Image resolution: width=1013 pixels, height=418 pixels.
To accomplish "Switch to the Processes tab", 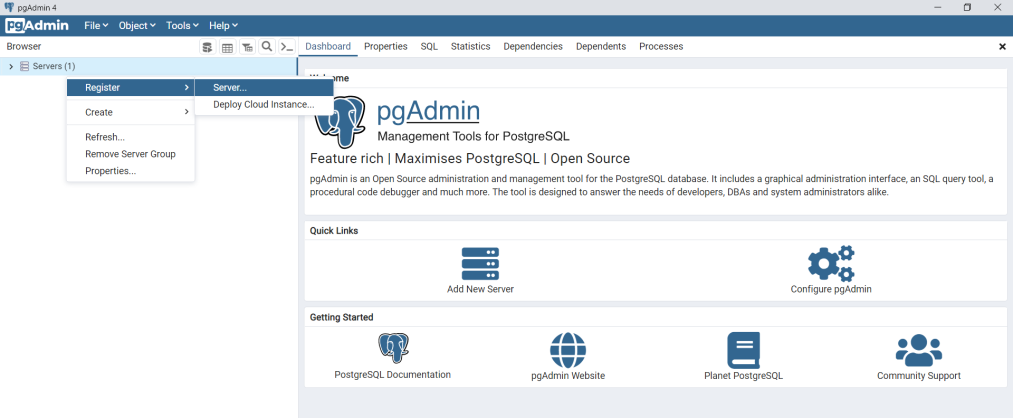I will point(661,47).
